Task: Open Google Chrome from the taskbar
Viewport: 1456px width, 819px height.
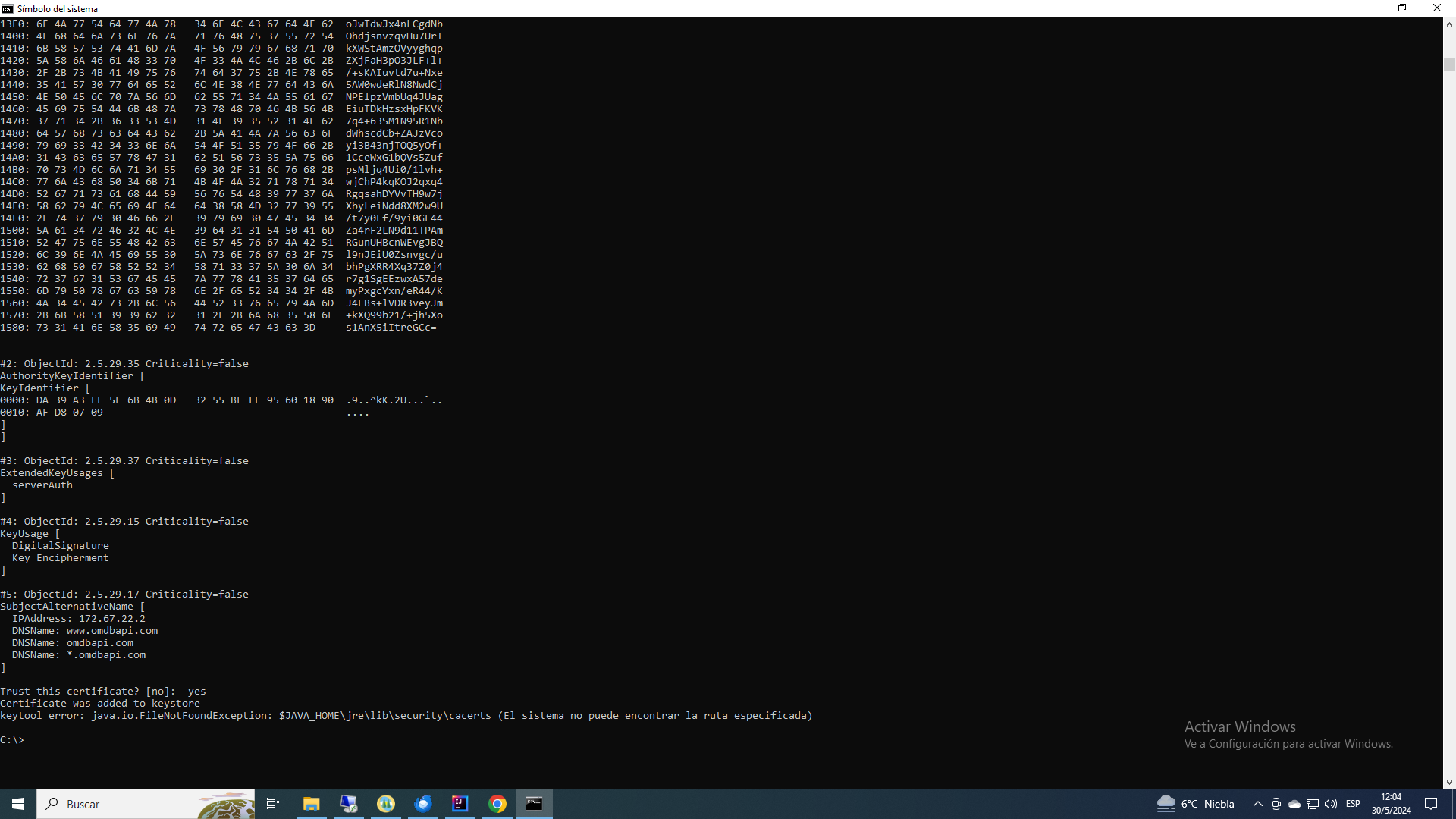Action: coord(497,804)
